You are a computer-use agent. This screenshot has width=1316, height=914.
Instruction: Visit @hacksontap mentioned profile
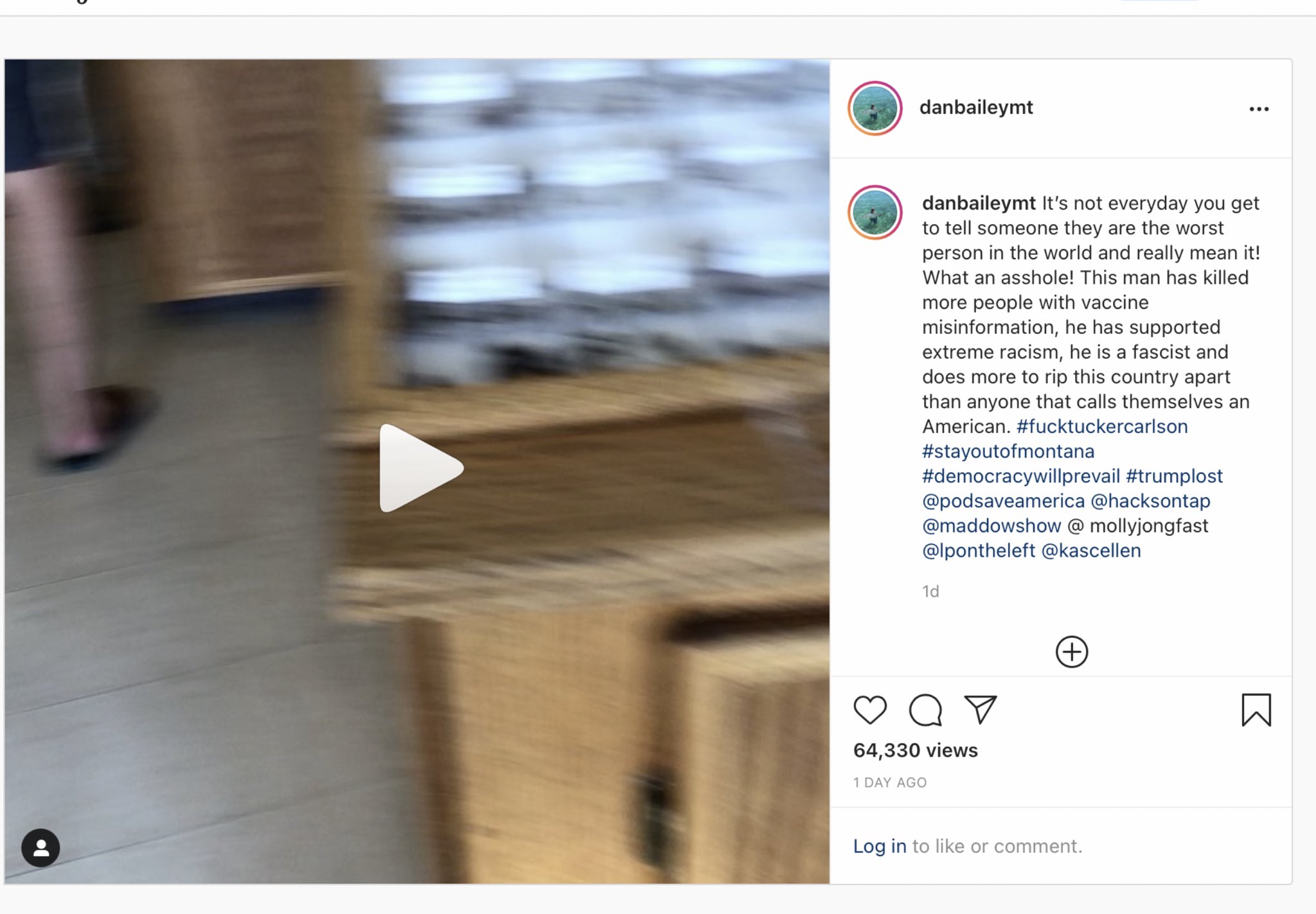pos(1150,501)
